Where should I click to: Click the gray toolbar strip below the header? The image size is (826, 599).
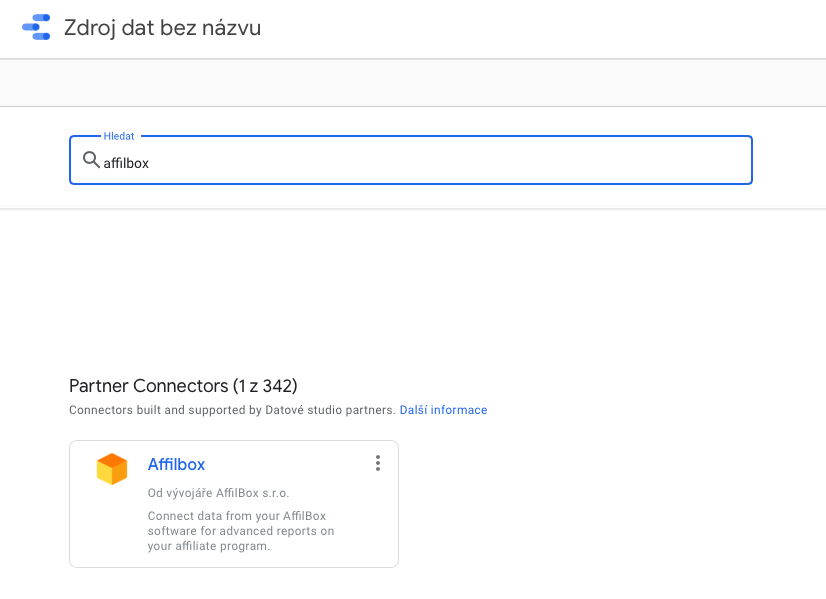point(413,83)
